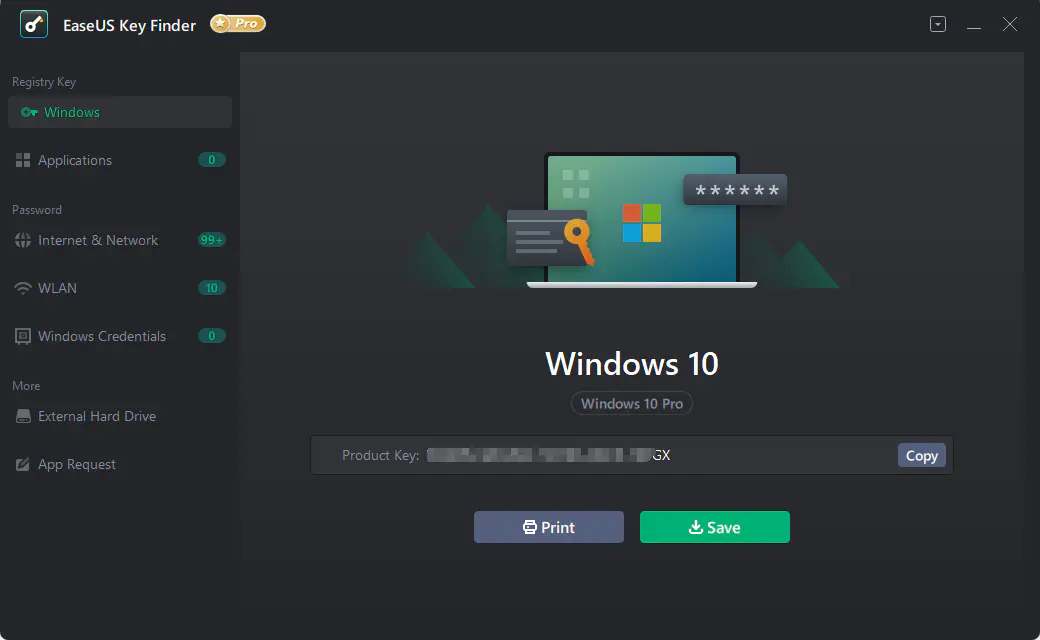Click the External Hard Drive icon
This screenshot has width=1040, height=640.
click(22, 416)
